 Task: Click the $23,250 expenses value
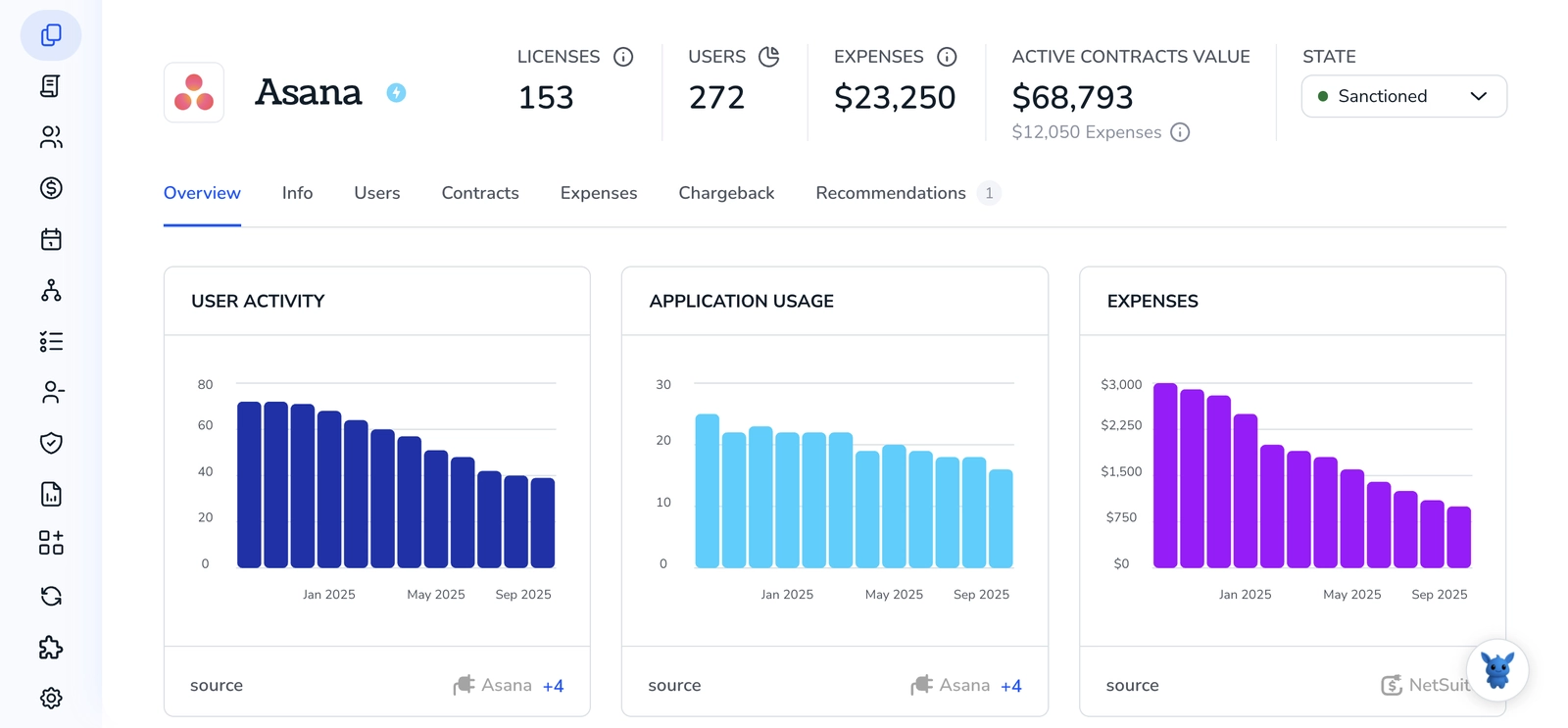[x=895, y=97]
